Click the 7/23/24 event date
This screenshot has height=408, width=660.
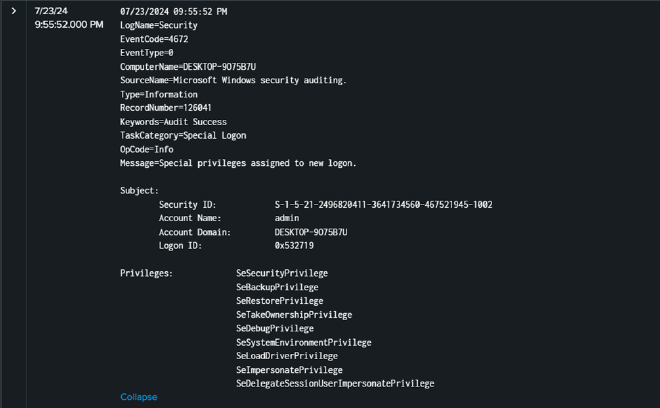pyautogui.click(x=50, y=11)
